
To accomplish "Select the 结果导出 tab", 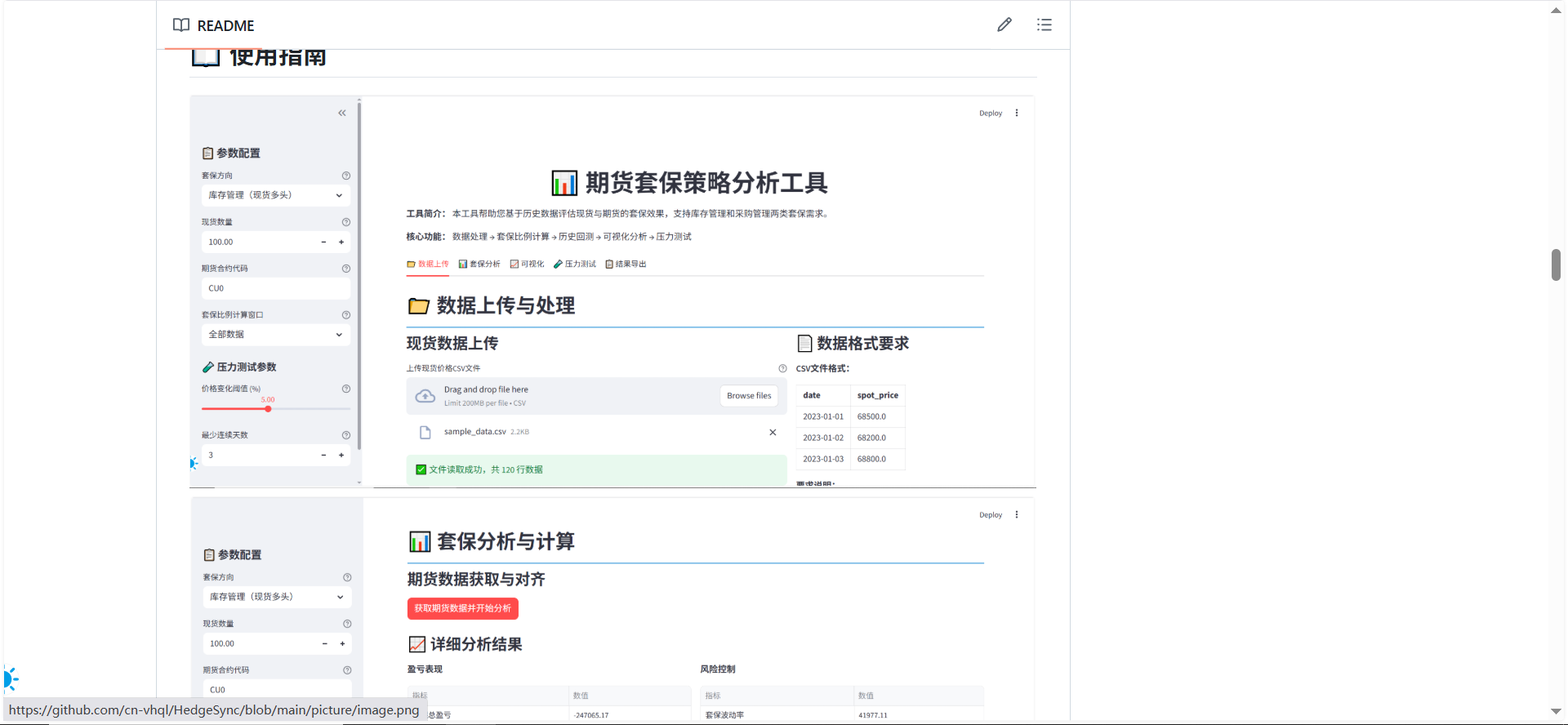I will click(x=626, y=265).
